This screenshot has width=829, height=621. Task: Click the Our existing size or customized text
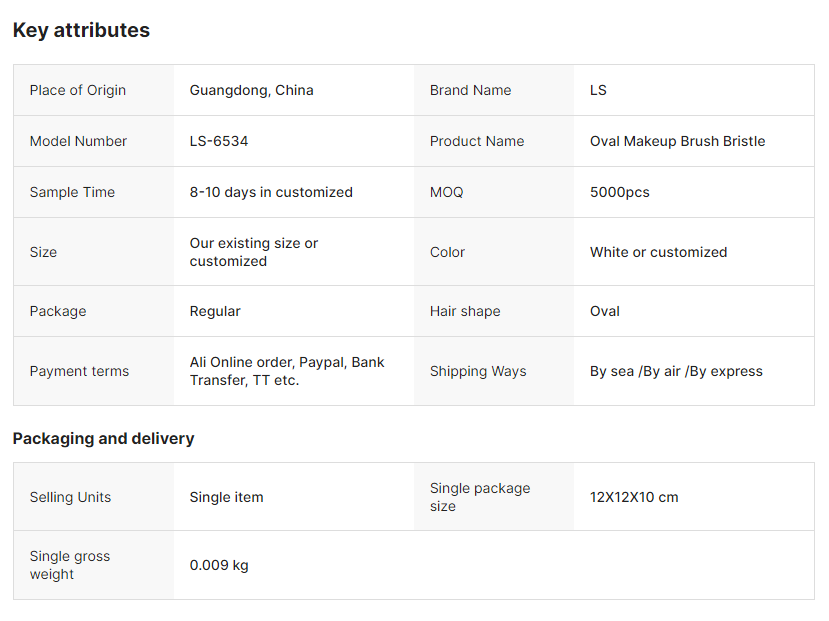pos(254,252)
